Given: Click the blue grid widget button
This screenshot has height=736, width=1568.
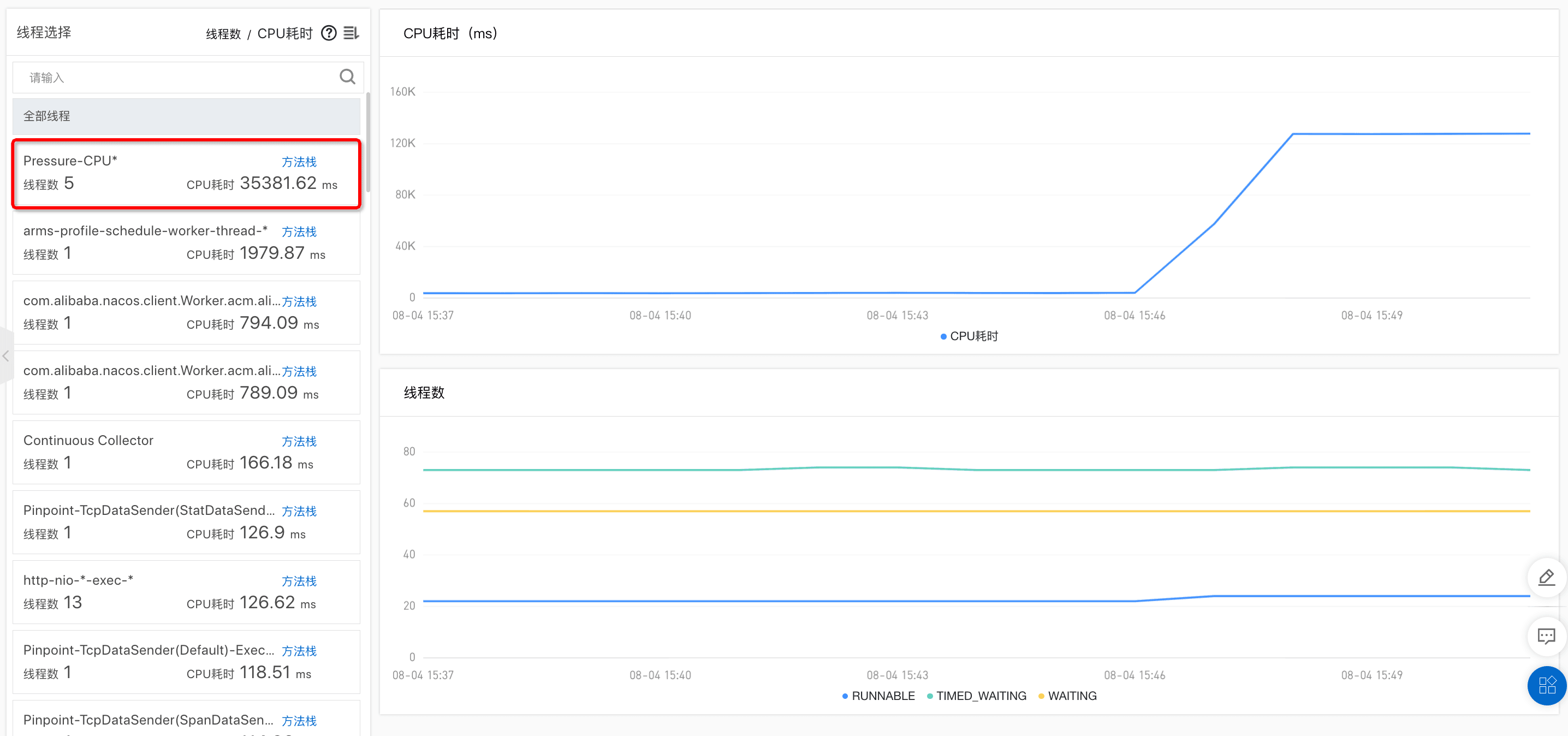Looking at the screenshot, I should 1546,685.
